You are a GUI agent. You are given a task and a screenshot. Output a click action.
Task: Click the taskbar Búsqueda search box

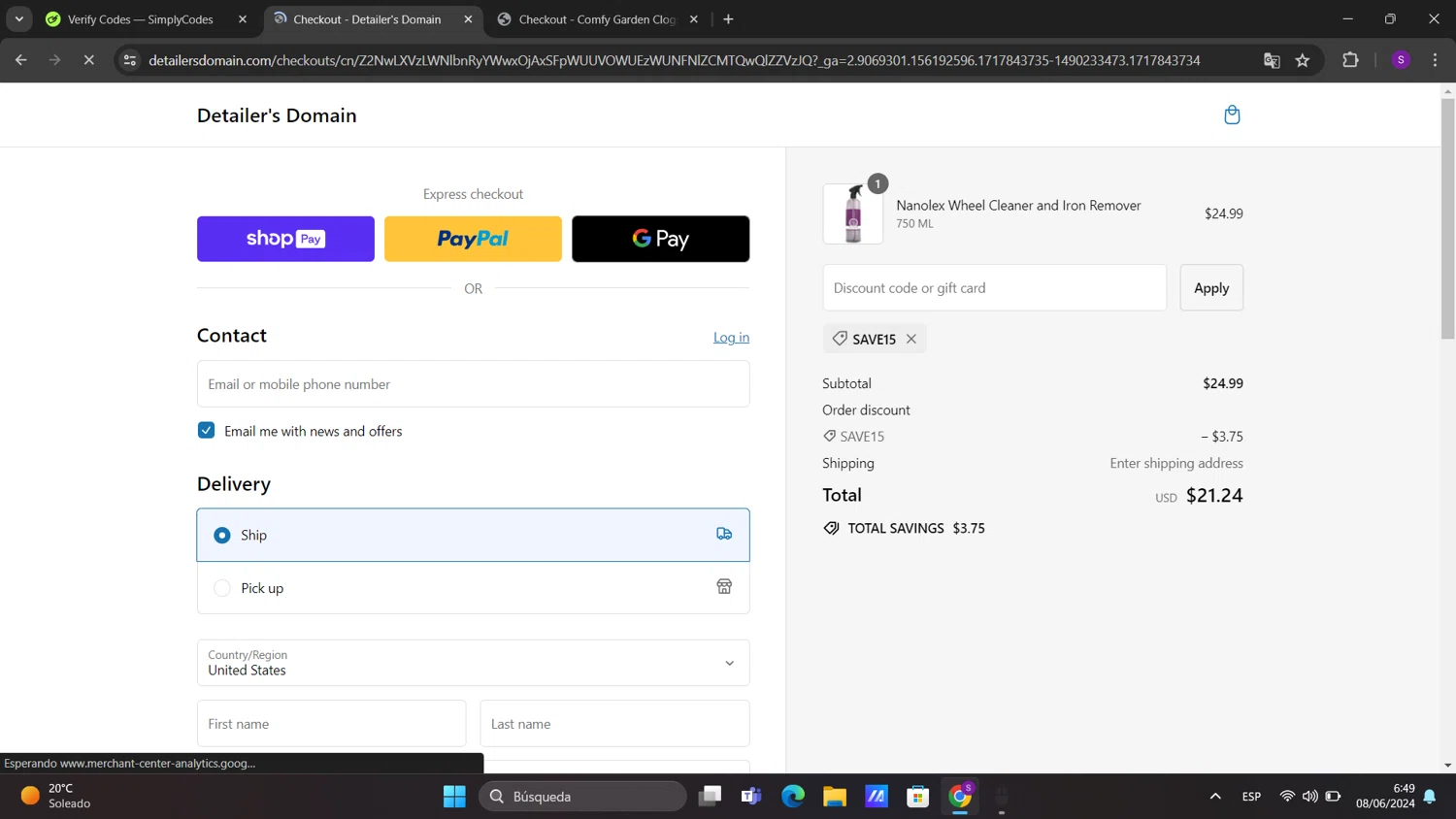click(x=582, y=797)
